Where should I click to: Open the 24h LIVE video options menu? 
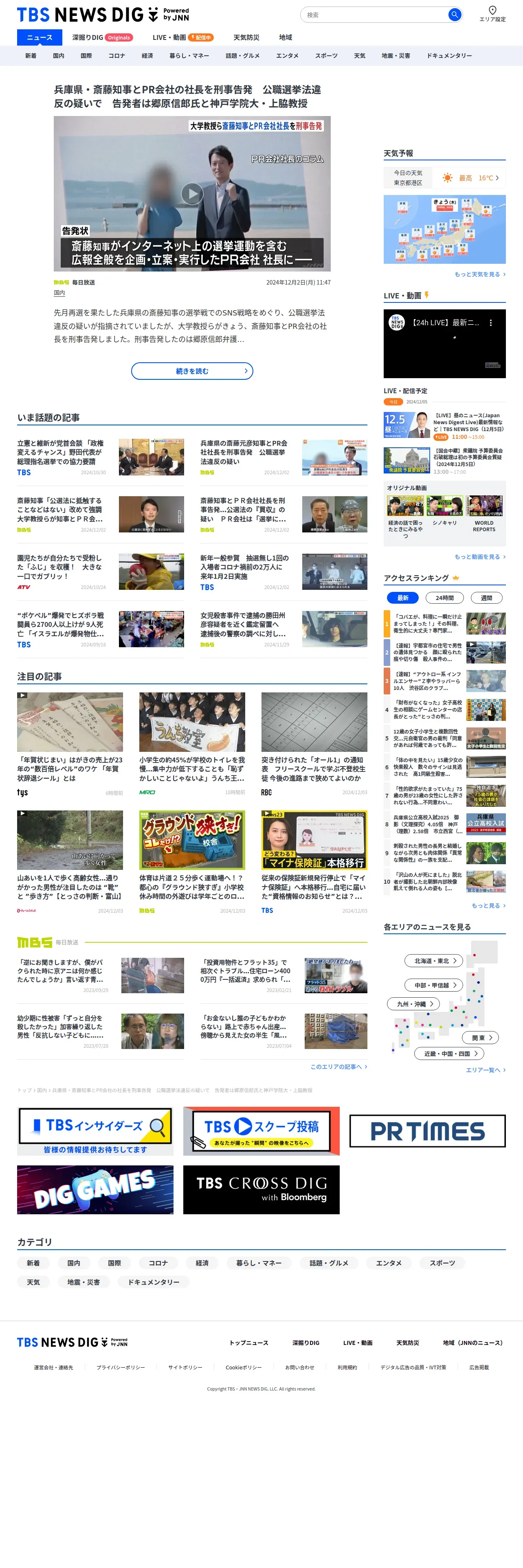pyautogui.click(x=491, y=323)
